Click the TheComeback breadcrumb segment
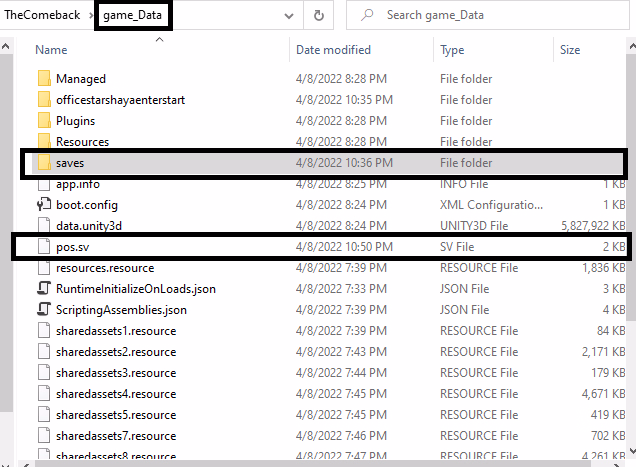The height and width of the screenshot is (467, 636). (x=42, y=15)
